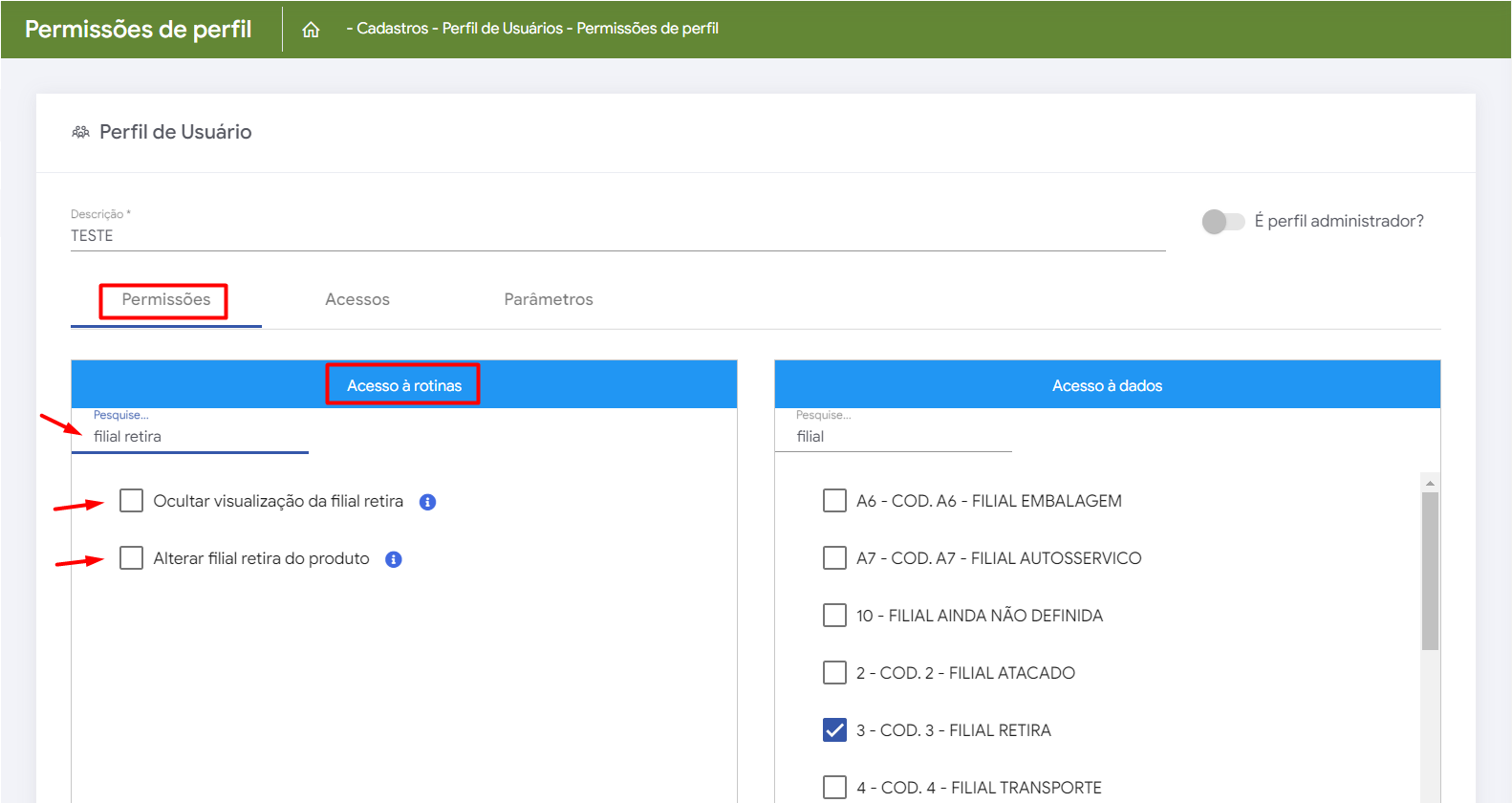Uncheck 3 - COD. 3 - FILIAL RETIRA

pos(834,730)
